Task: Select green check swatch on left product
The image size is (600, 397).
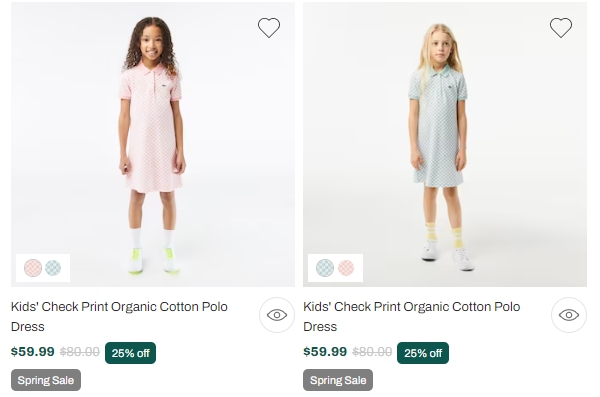Action: coord(53,268)
